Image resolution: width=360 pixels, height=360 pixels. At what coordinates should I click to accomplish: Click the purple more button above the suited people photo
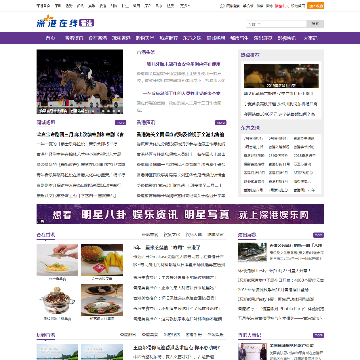[x=318, y=335]
